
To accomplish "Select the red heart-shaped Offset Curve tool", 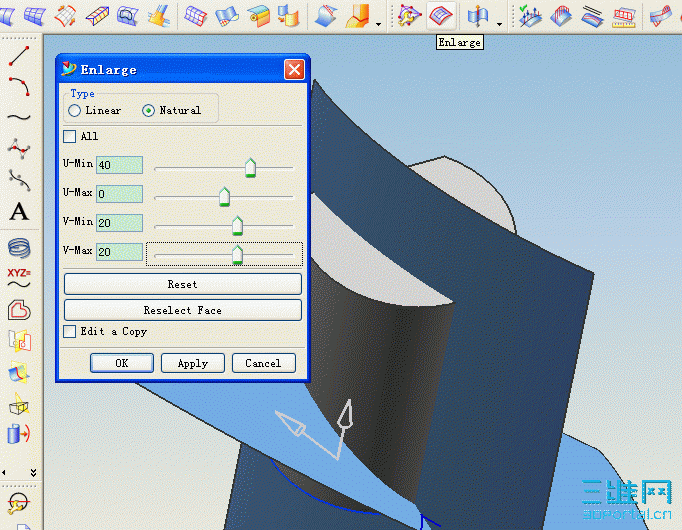I will click(x=19, y=310).
